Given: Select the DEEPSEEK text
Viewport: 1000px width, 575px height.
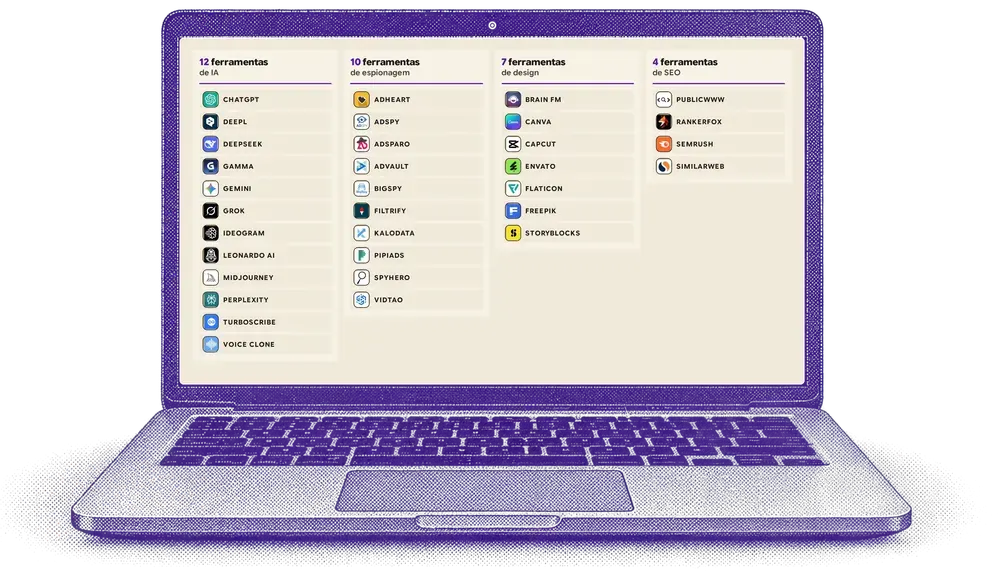Looking at the screenshot, I should tap(242, 145).
